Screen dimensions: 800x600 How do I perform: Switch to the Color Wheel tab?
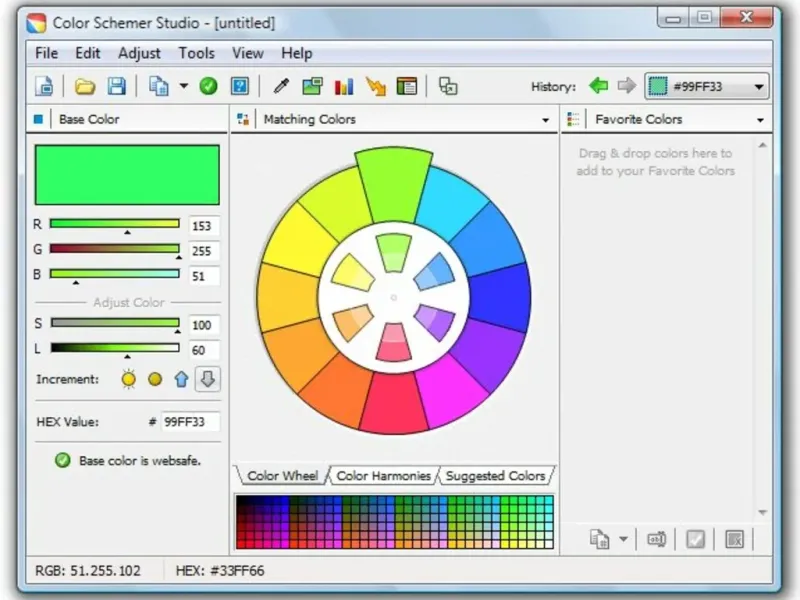coord(282,476)
